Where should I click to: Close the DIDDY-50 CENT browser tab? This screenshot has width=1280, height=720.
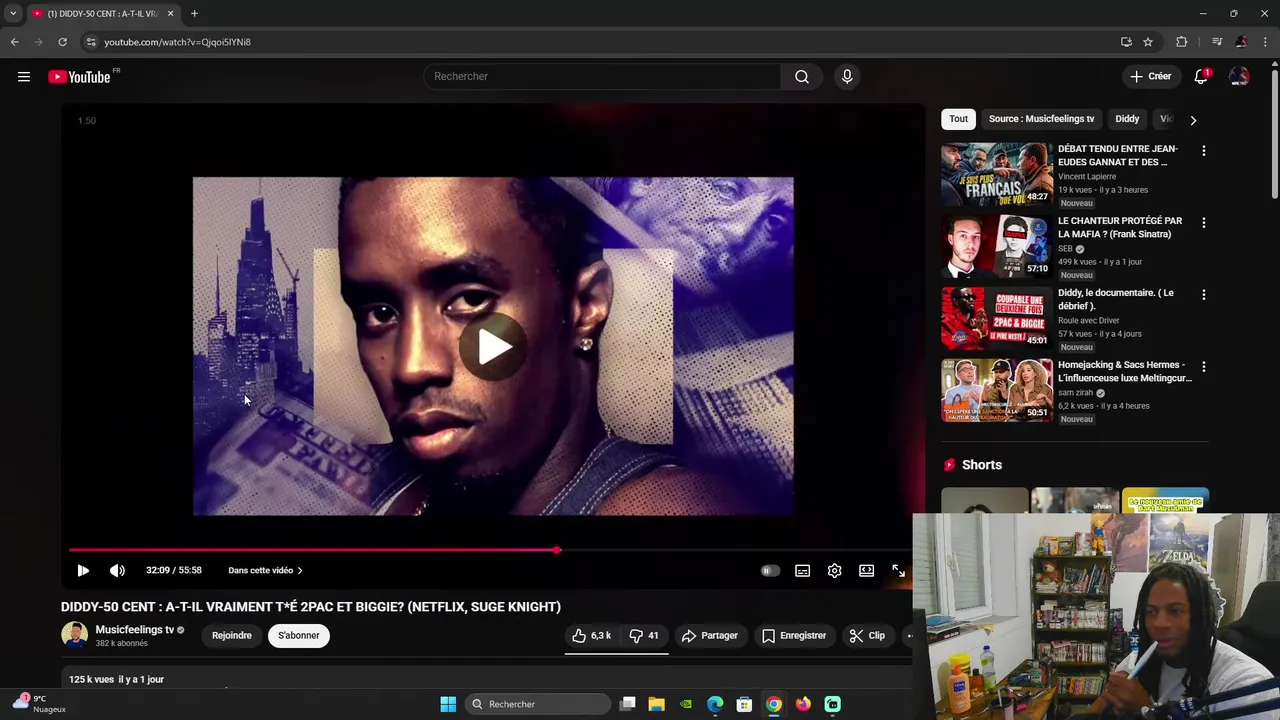[x=170, y=14]
